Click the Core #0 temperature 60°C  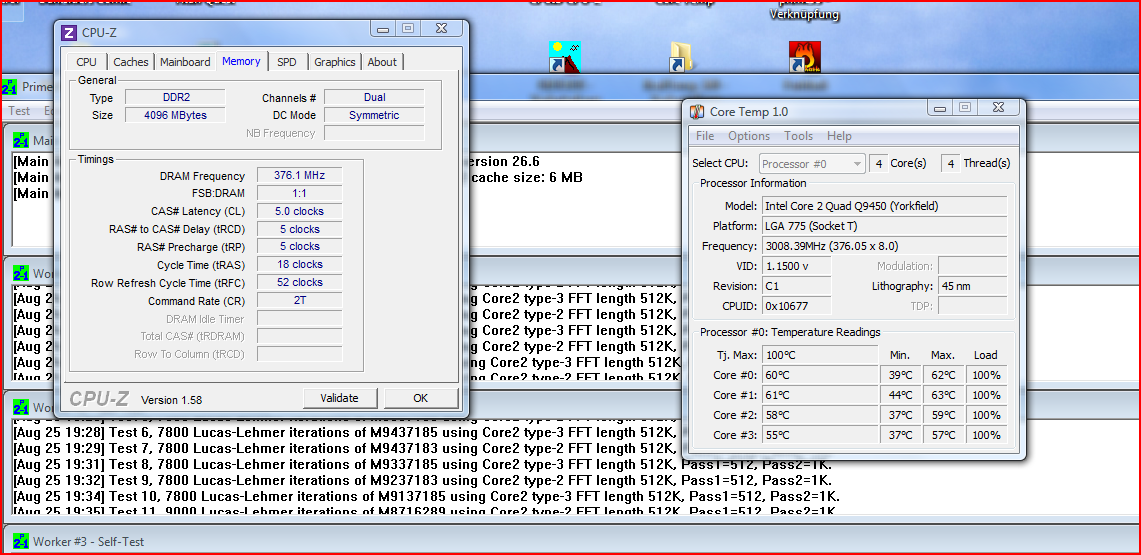pos(820,375)
